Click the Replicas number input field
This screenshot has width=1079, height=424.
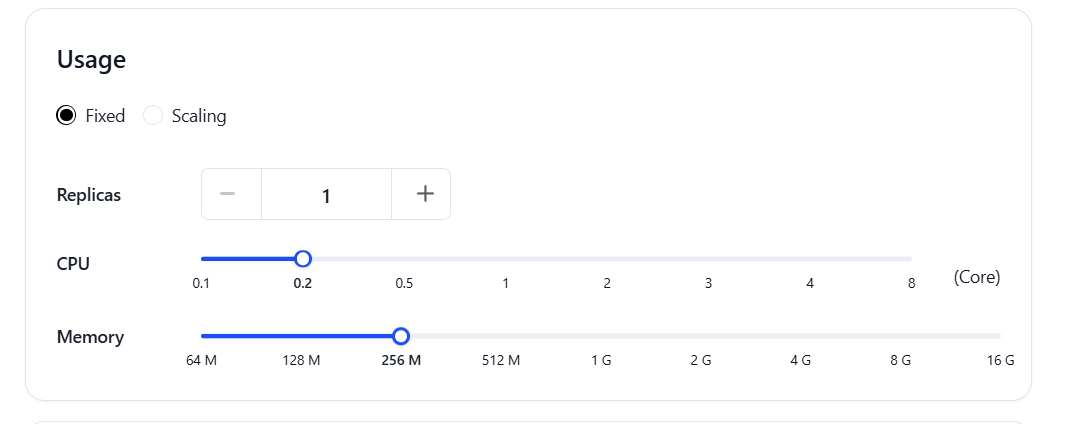326,194
